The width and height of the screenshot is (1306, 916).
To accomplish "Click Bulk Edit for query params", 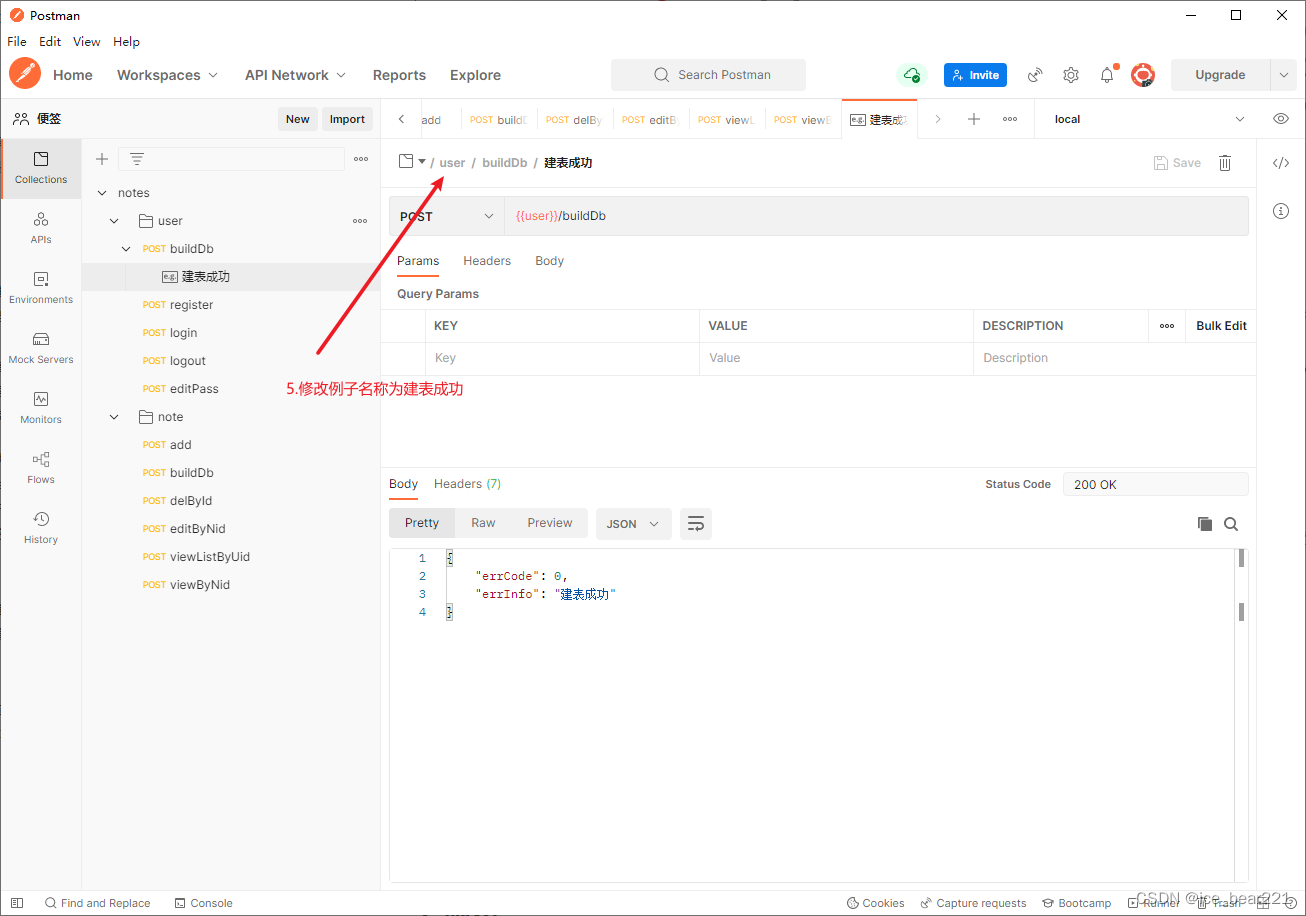I will (x=1221, y=326).
